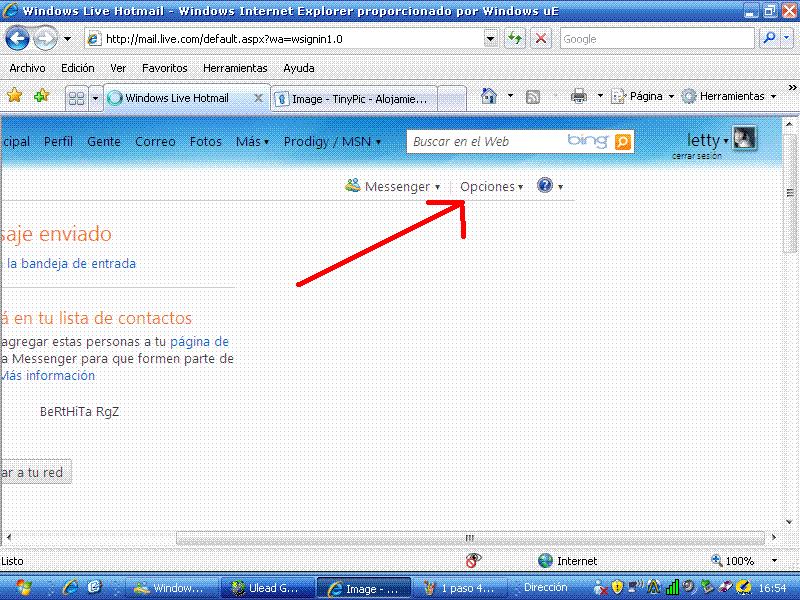Image resolution: width=800 pixels, height=600 pixels.
Task: Open the Página toolbar menu
Action: coord(643,96)
